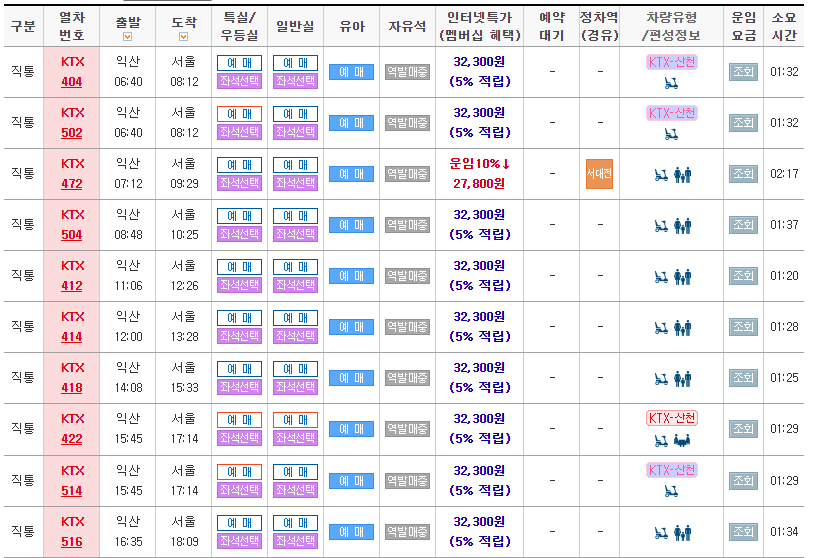Click the facing-seats table icon for KTX 422
This screenshot has width=817, height=558.
682,441
